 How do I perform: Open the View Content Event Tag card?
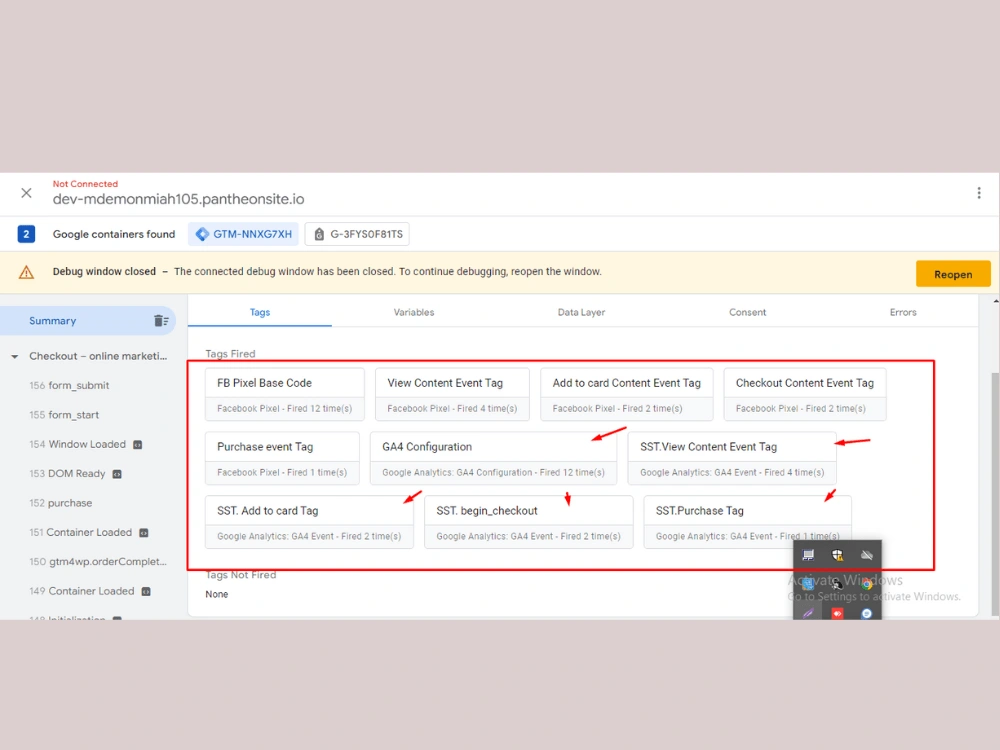coord(452,394)
